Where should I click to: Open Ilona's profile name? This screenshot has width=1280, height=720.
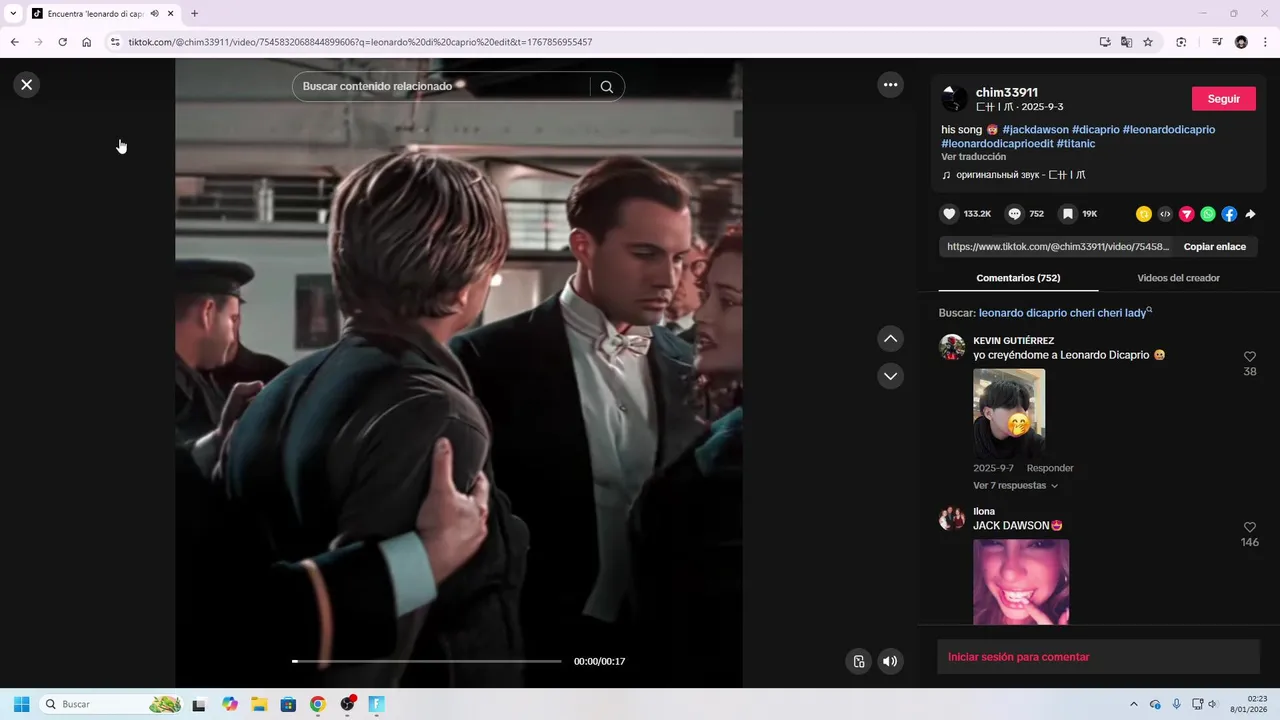pos(984,512)
